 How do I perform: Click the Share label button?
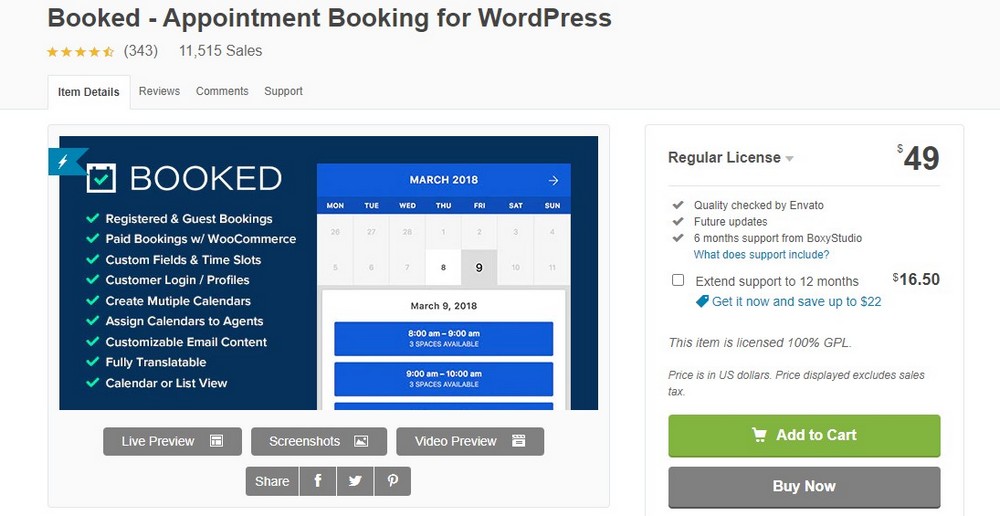272,481
